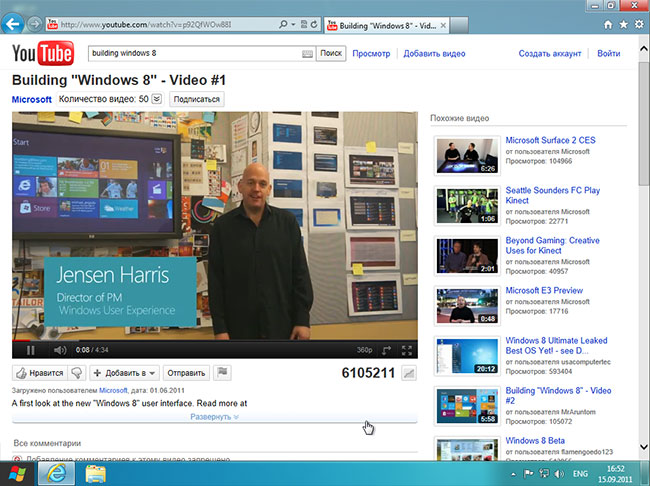This screenshot has width=650, height=486.
Task: Click the taskbar clock 16:52
Action: click(x=615, y=474)
